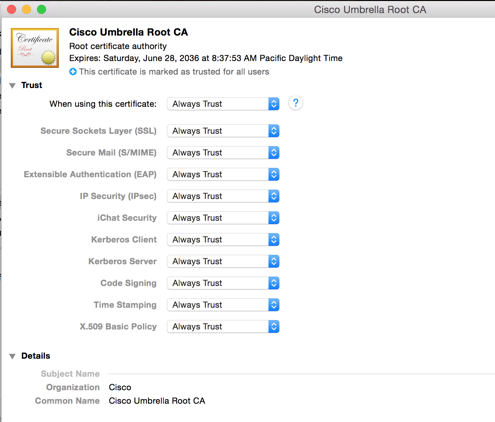This screenshot has height=422, width=495.
Task: Open the Kerberos Client trust dropdown
Action: tap(223, 240)
